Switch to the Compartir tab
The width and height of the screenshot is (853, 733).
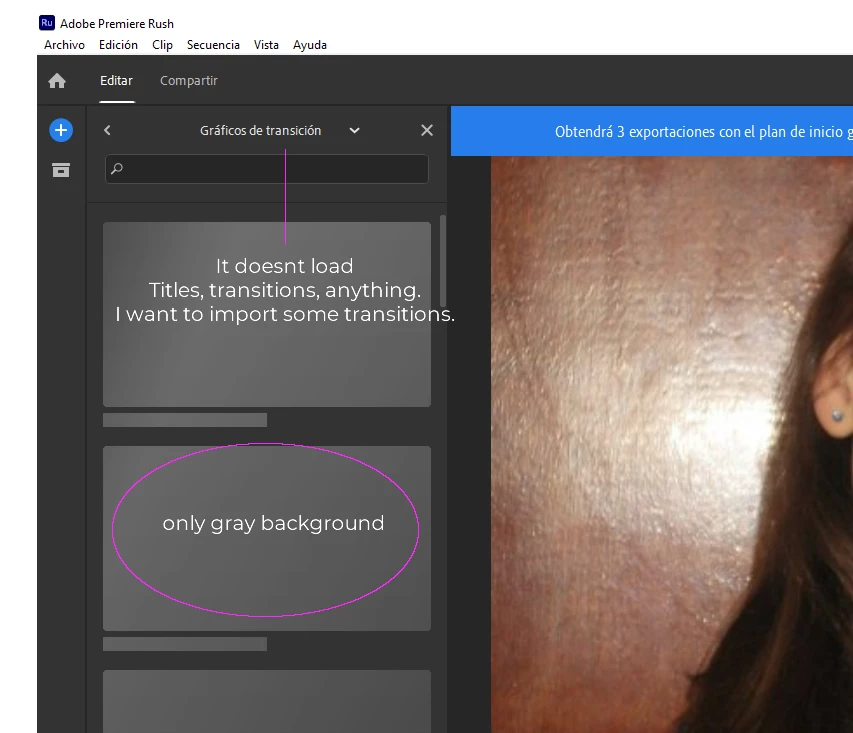(x=189, y=81)
